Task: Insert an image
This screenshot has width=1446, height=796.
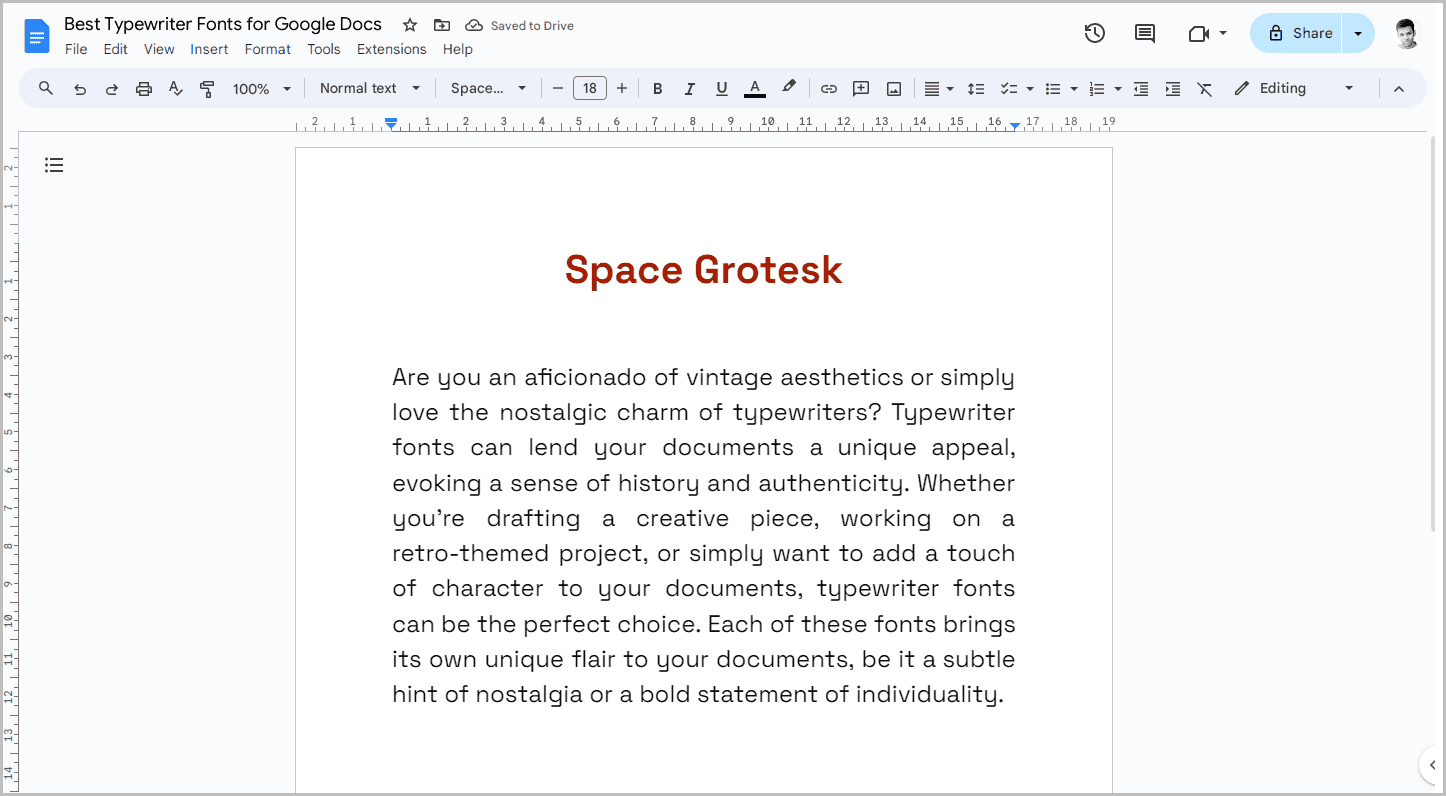Action: tap(893, 88)
